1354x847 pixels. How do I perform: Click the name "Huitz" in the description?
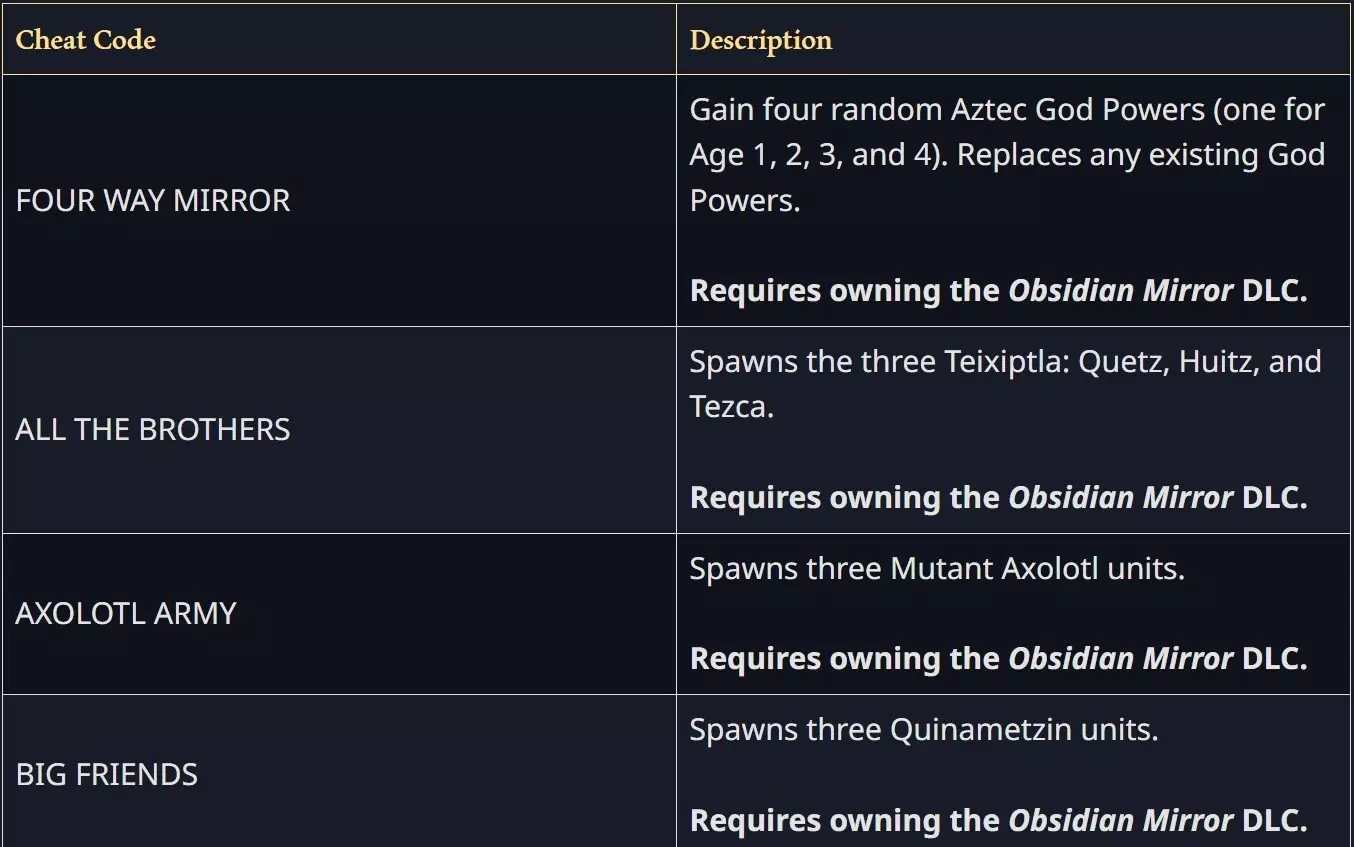[x=1218, y=361]
